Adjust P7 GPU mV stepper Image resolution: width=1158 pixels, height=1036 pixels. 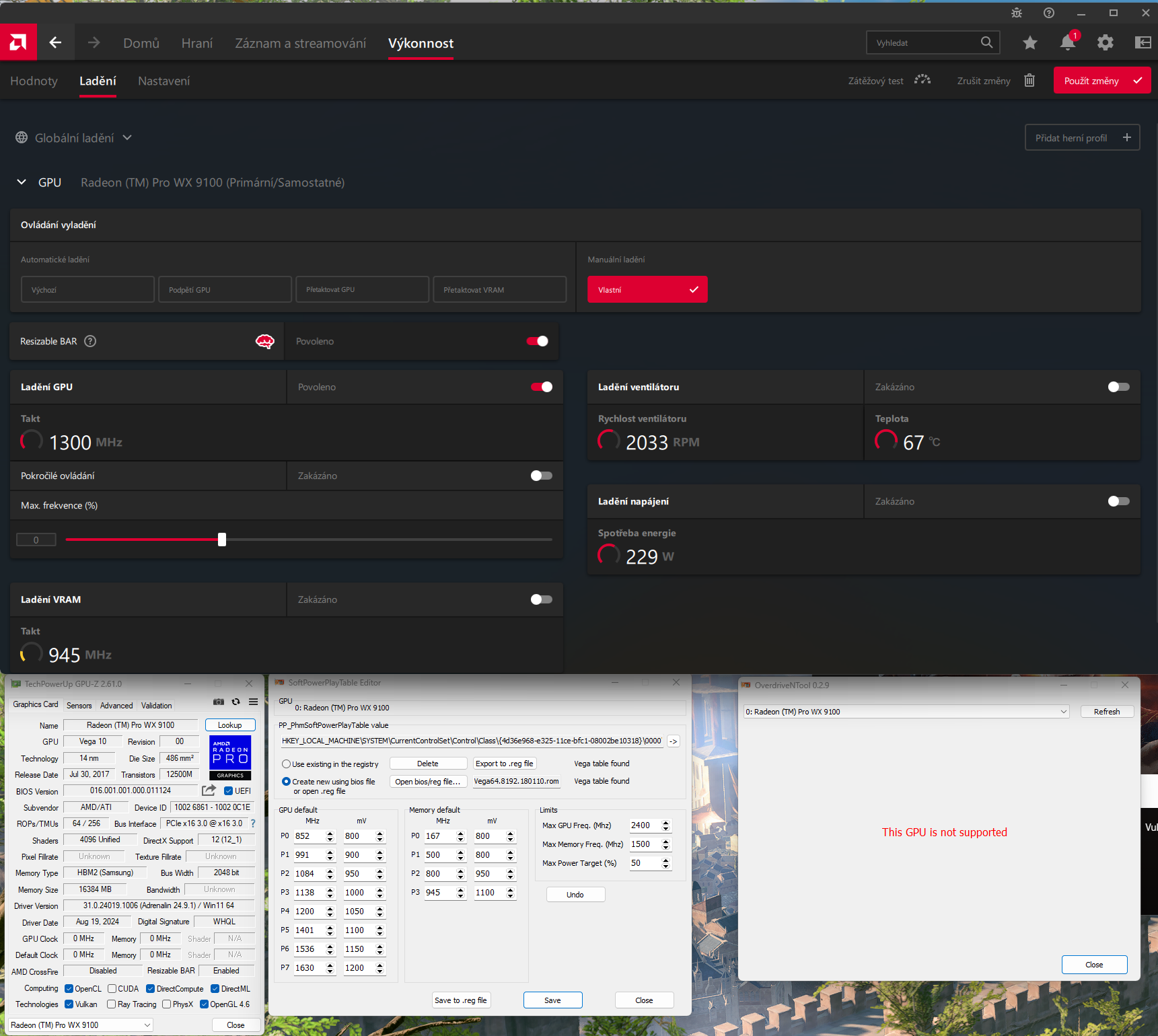[379, 968]
